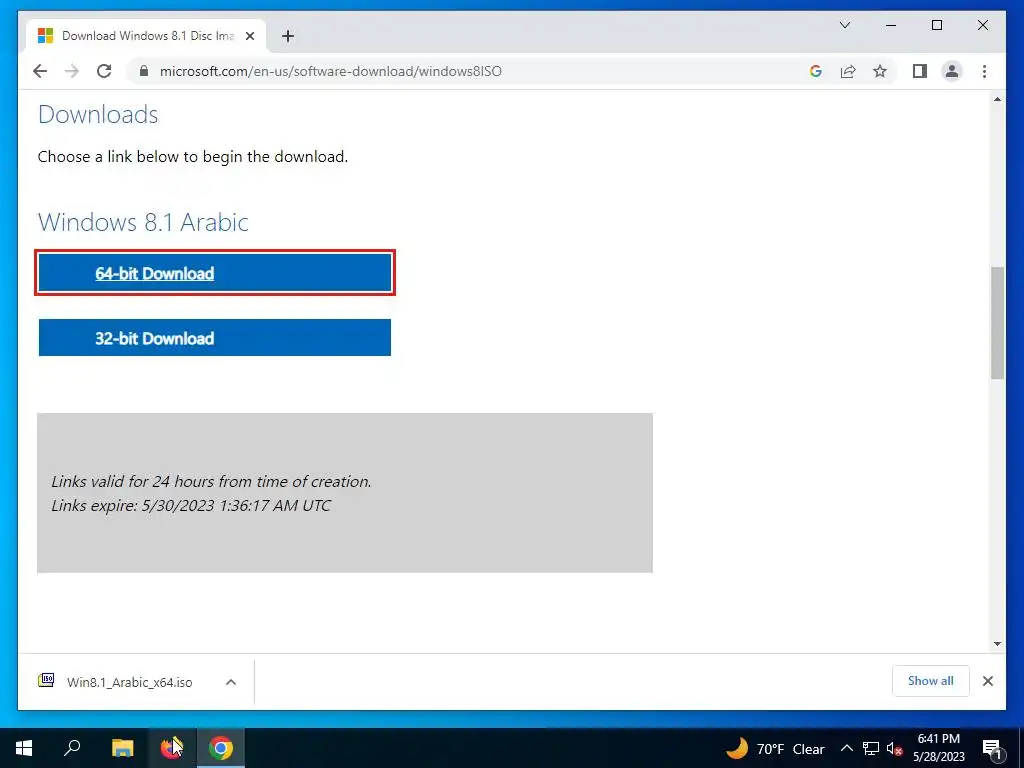Click the Google icon in the address bar
The width and height of the screenshot is (1024, 768).
click(x=816, y=71)
